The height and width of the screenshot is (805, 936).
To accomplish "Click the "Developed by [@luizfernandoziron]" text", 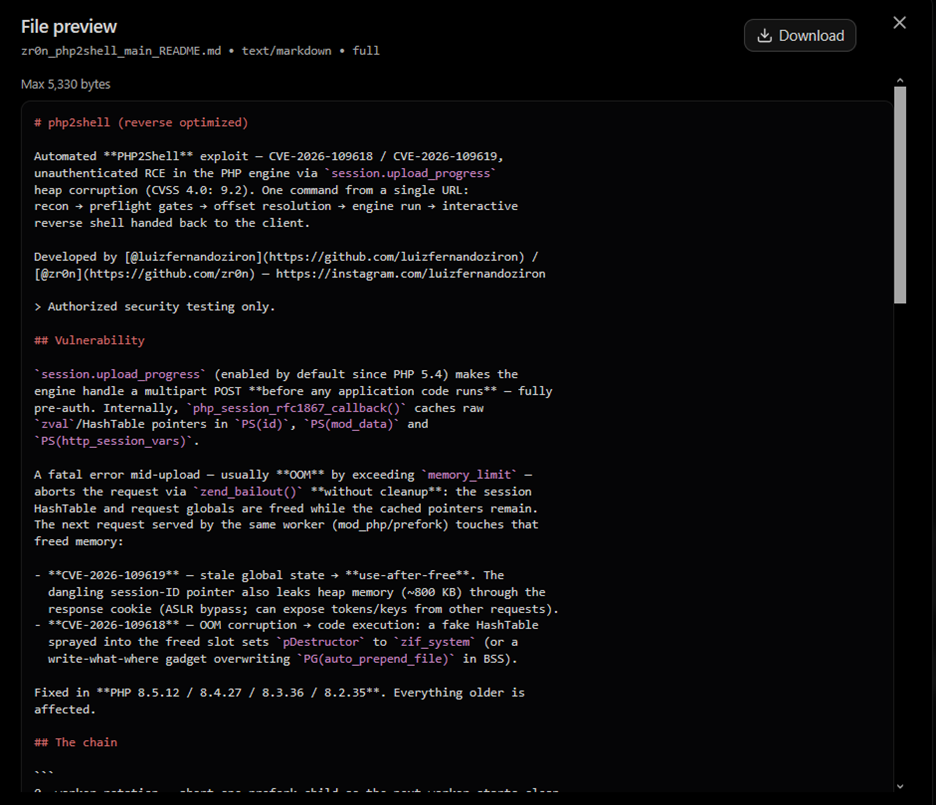I will tap(149, 257).
